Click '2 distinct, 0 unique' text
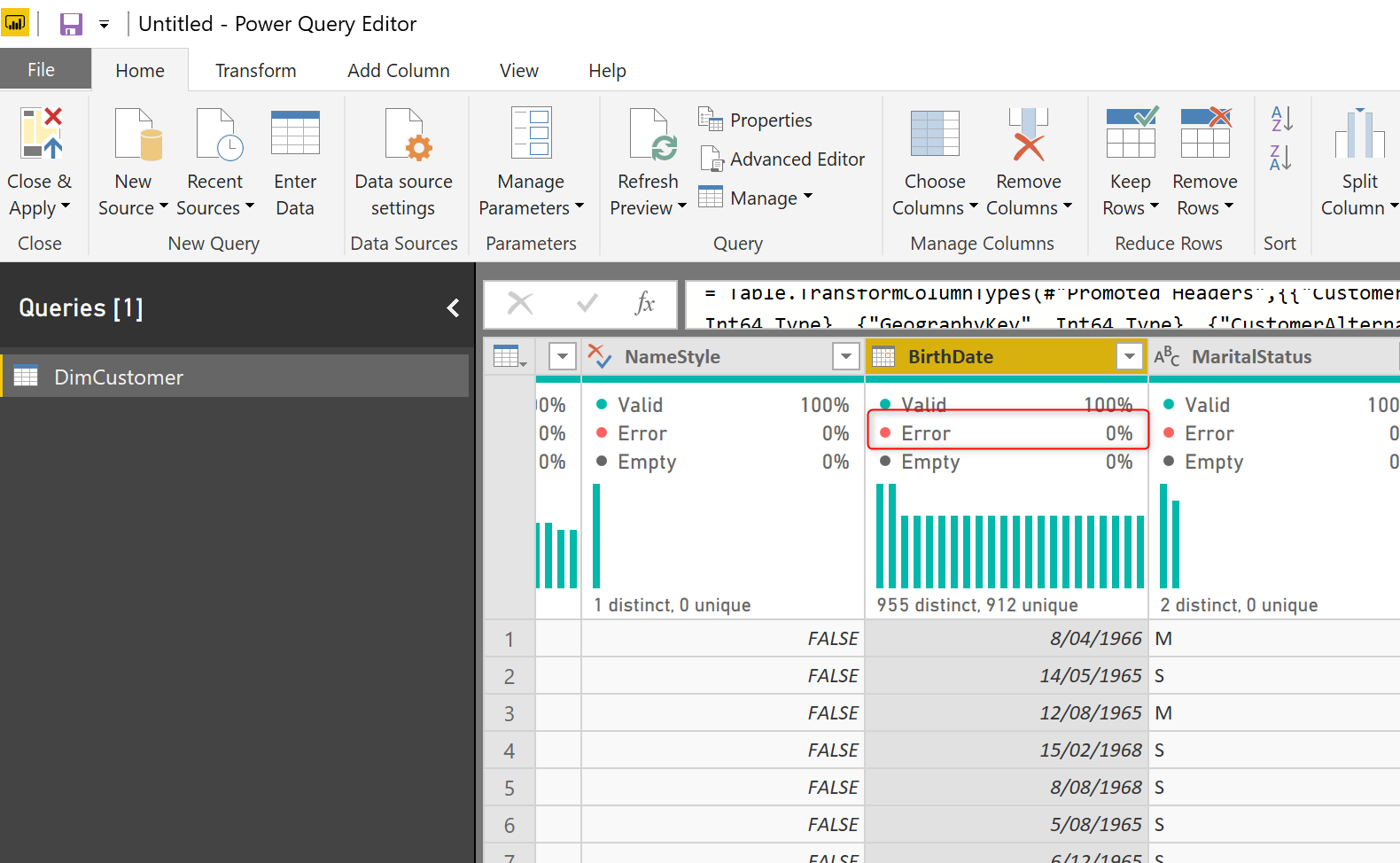The width and height of the screenshot is (1400, 863). coord(1239,605)
